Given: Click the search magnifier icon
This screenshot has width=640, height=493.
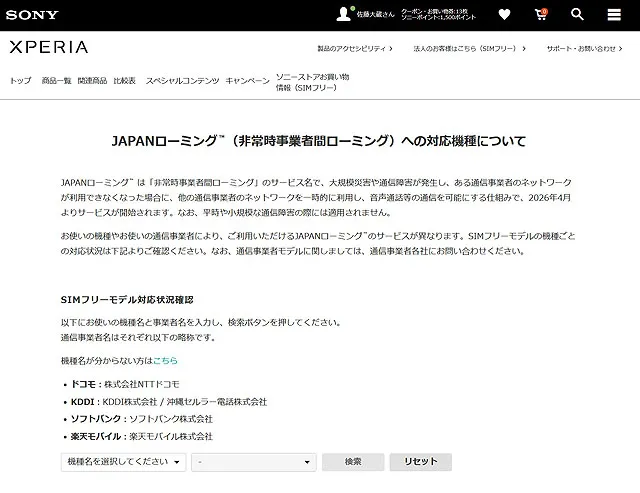Looking at the screenshot, I should pos(577,15).
